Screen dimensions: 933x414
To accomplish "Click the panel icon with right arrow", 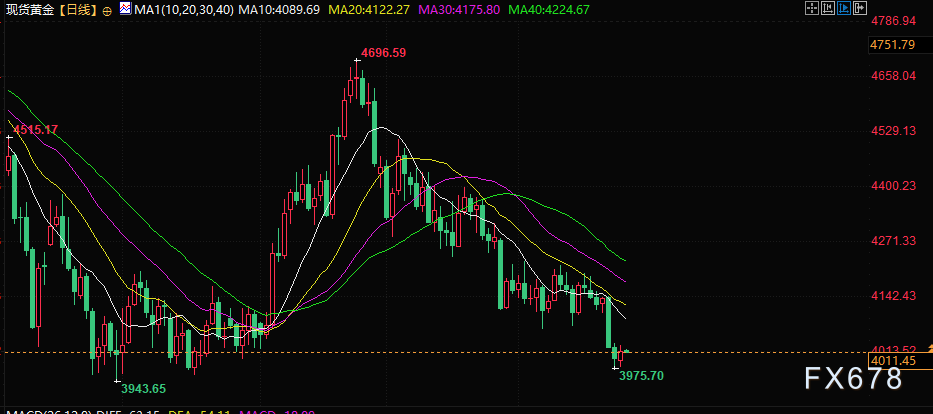I will click(859, 8).
